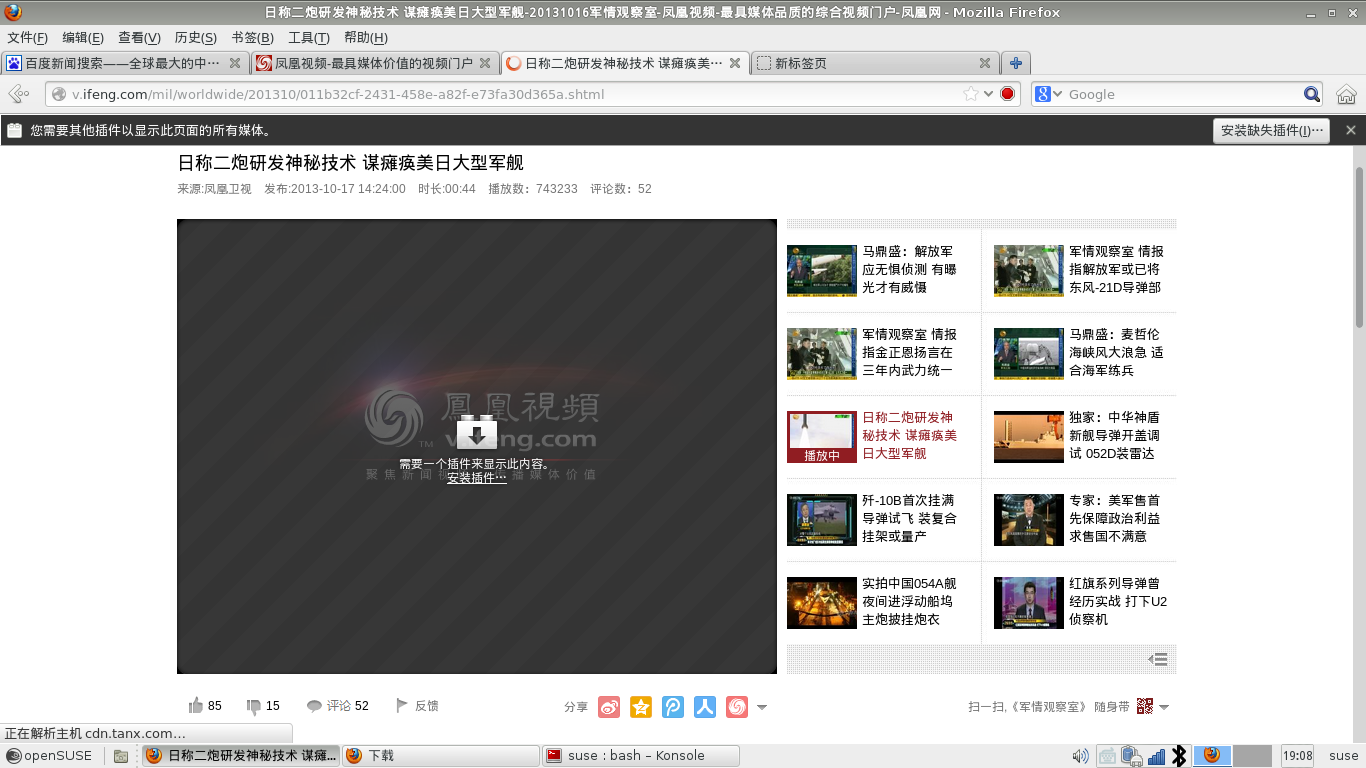The width and height of the screenshot is (1366, 768).
Task: Close the plugin notification bar
Action: [1350, 130]
